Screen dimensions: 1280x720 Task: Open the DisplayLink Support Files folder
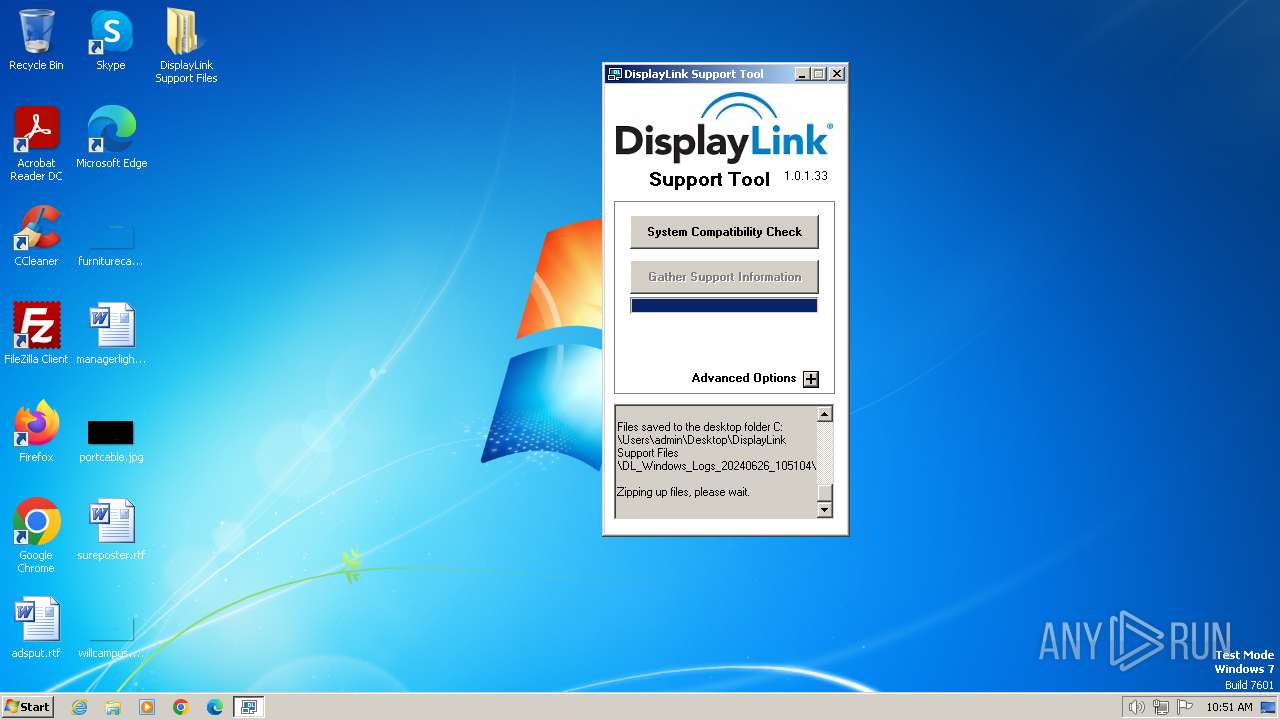[x=186, y=46]
